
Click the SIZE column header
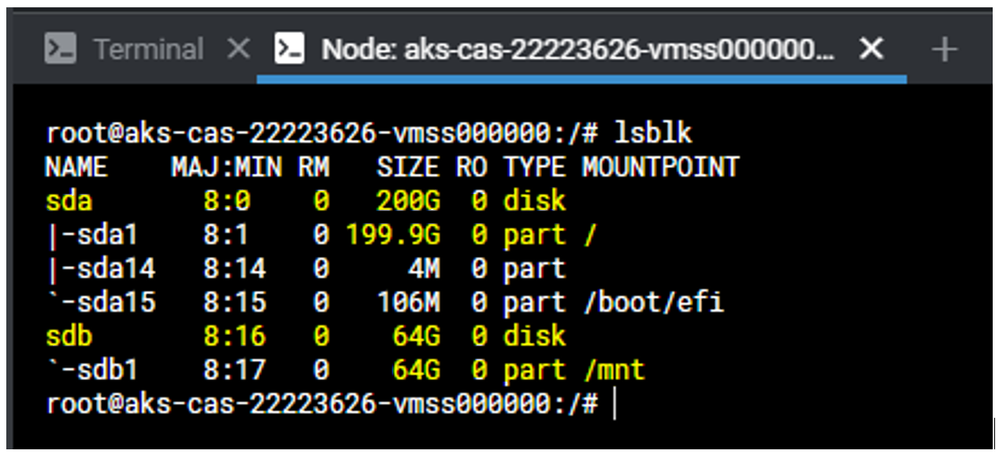(408, 167)
